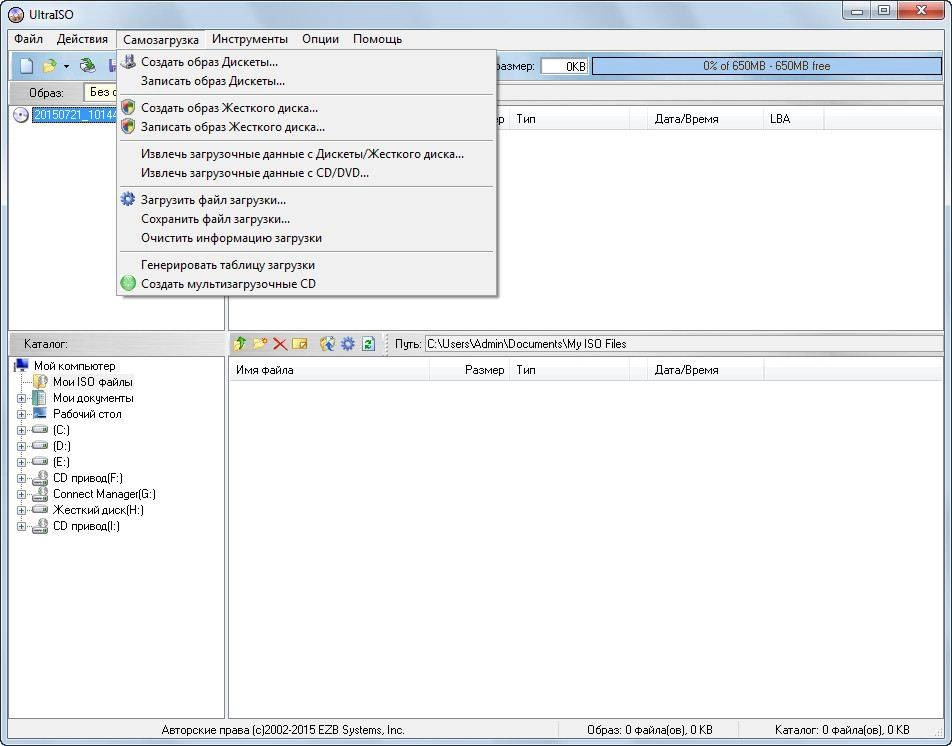Click the gear icon beside Загрузить файл загрузки
952x746 pixels.
128,199
